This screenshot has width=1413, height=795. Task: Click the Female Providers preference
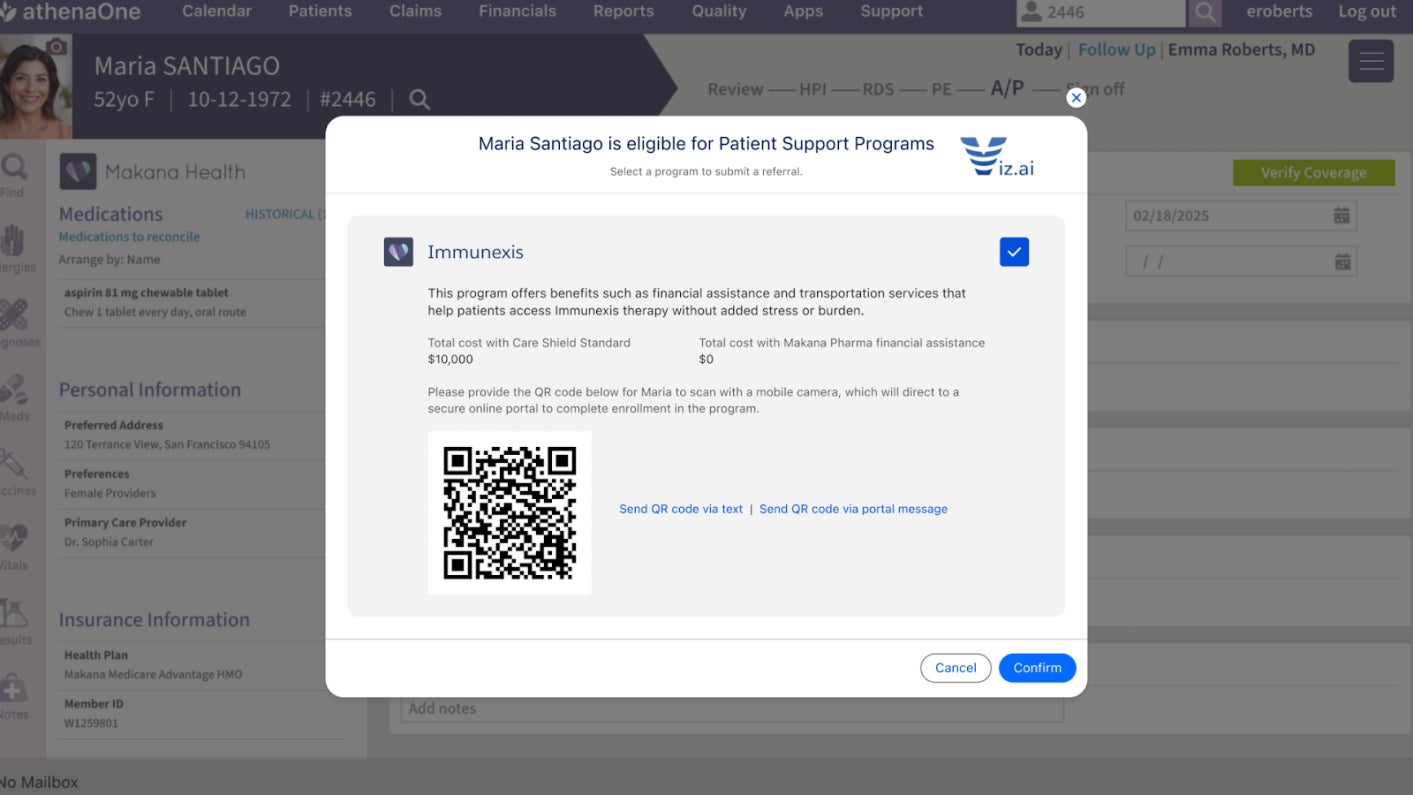(x=110, y=493)
